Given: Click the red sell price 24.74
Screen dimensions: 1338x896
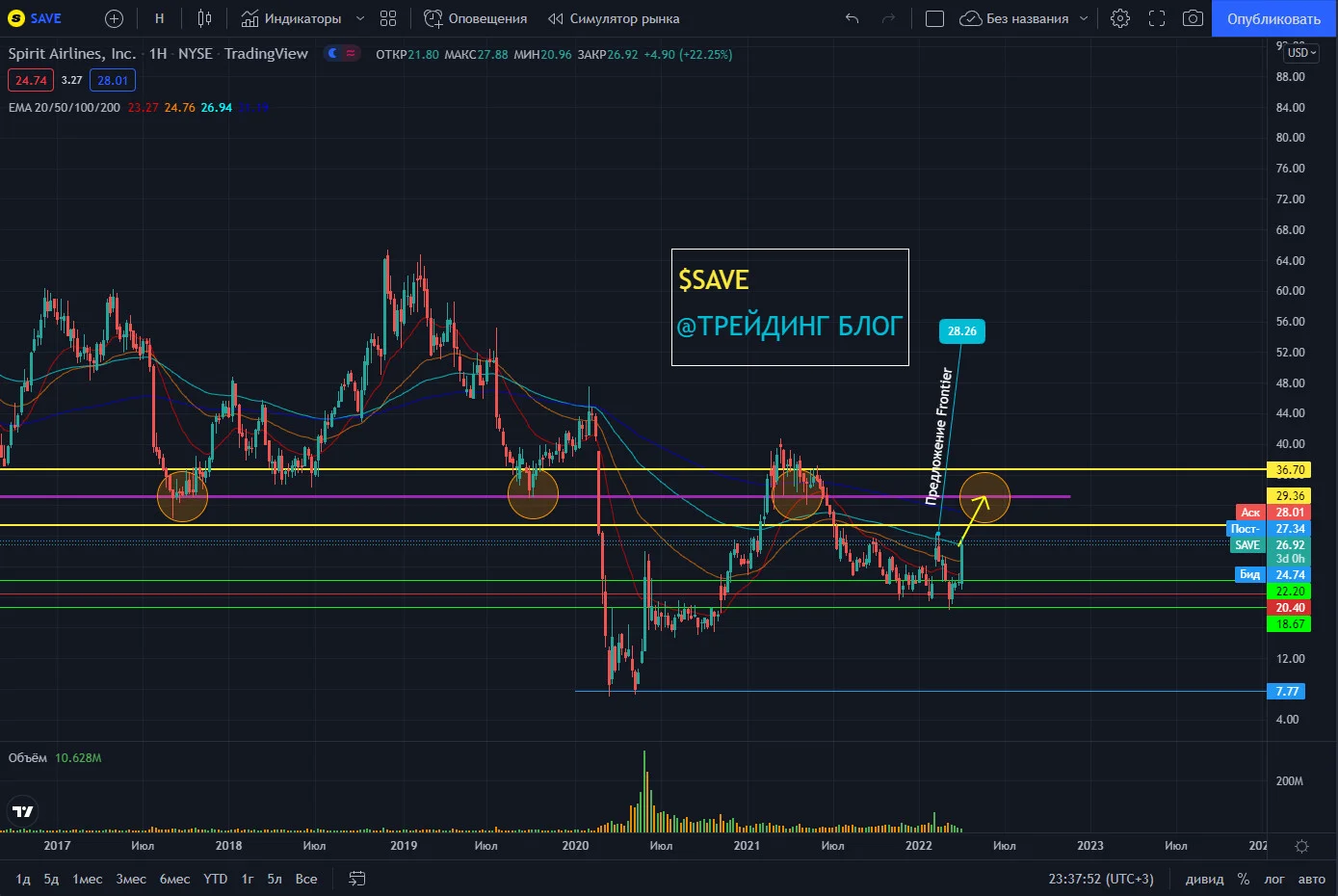Looking at the screenshot, I should pos(31,81).
